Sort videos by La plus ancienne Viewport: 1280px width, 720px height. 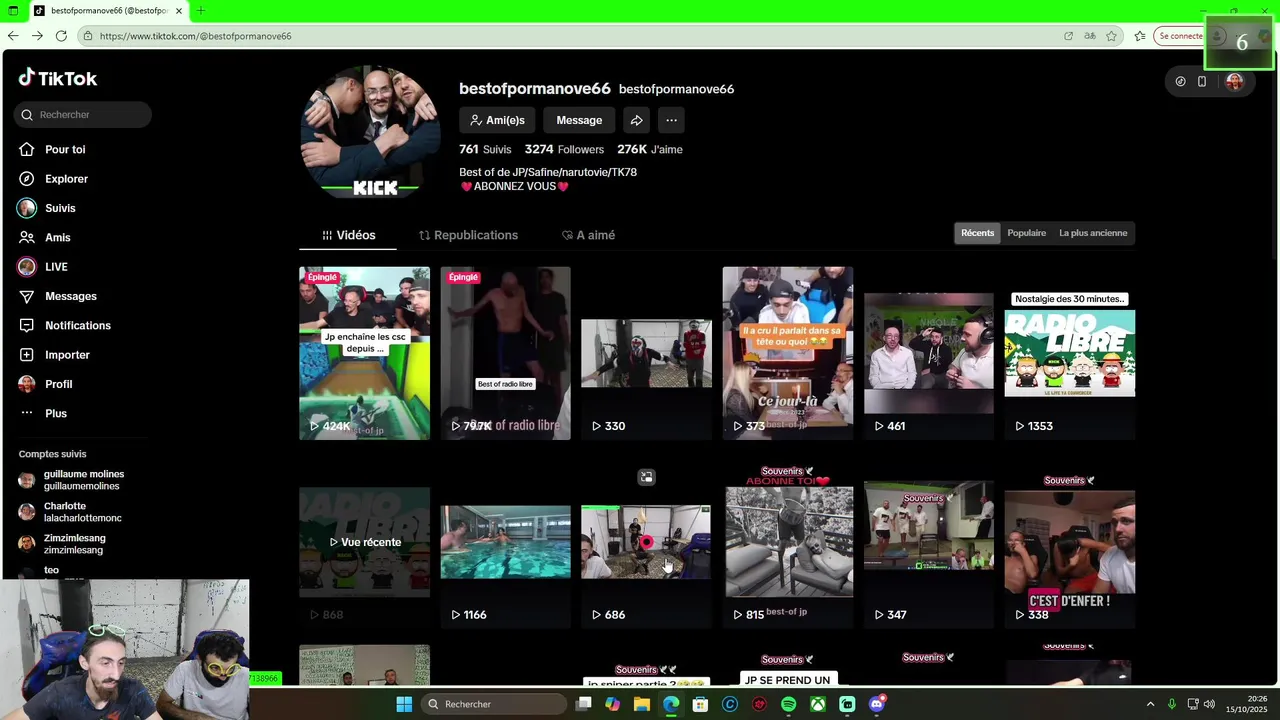(1093, 233)
